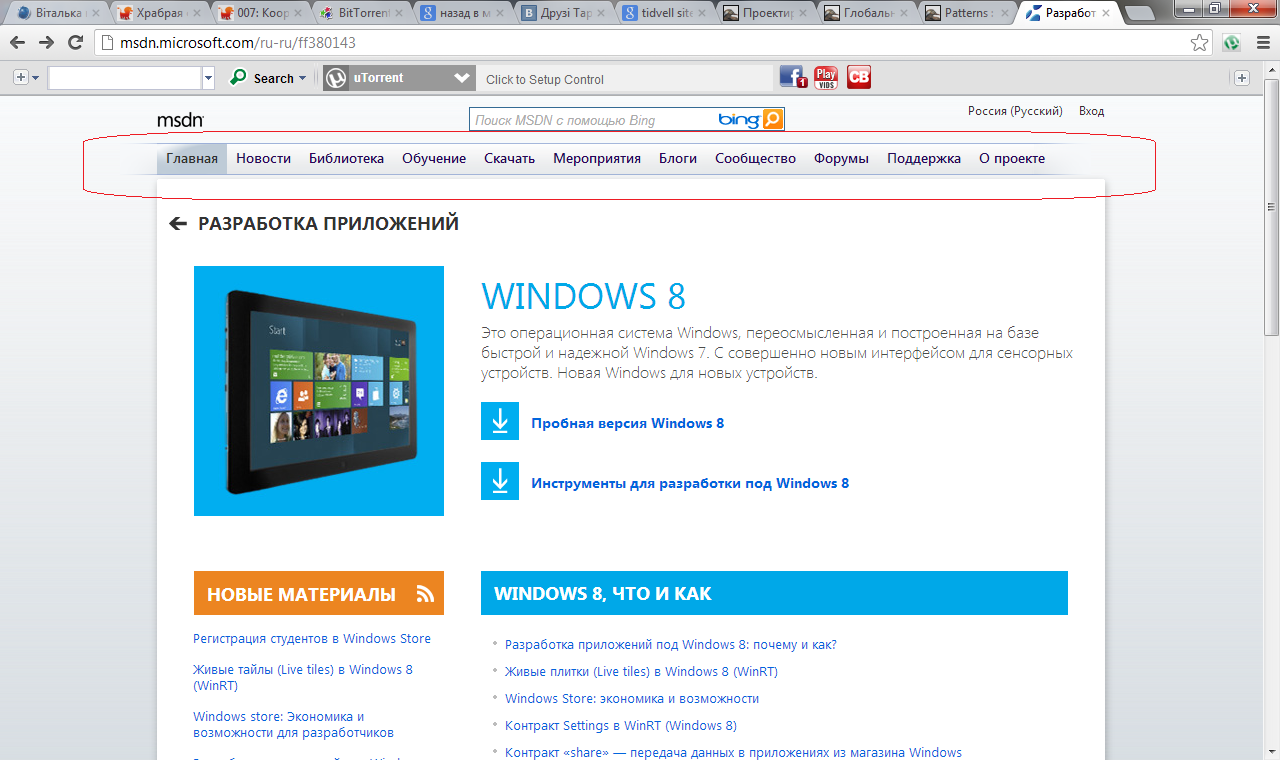Image resolution: width=1280 pixels, height=760 pixels.
Task: Click the browser forward arrow
Action: 46,43
